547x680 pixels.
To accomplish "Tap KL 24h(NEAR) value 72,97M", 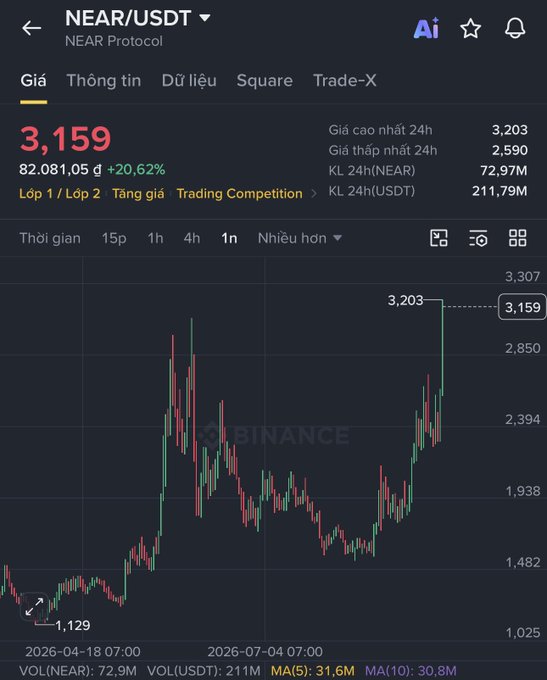I will (504, 170).
